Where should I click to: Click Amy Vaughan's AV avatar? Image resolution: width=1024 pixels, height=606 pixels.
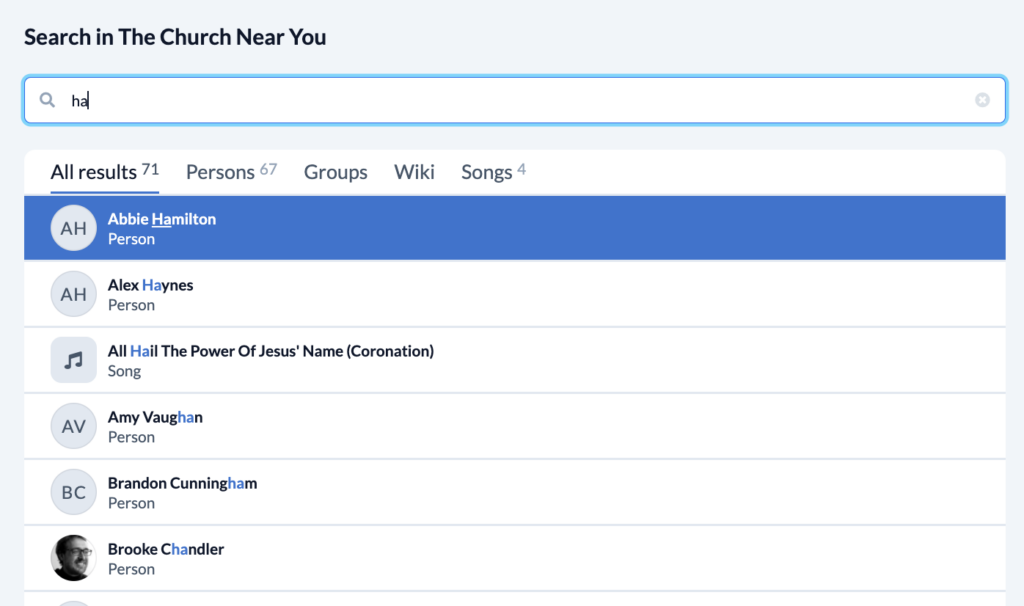click(x=74, y=426)
